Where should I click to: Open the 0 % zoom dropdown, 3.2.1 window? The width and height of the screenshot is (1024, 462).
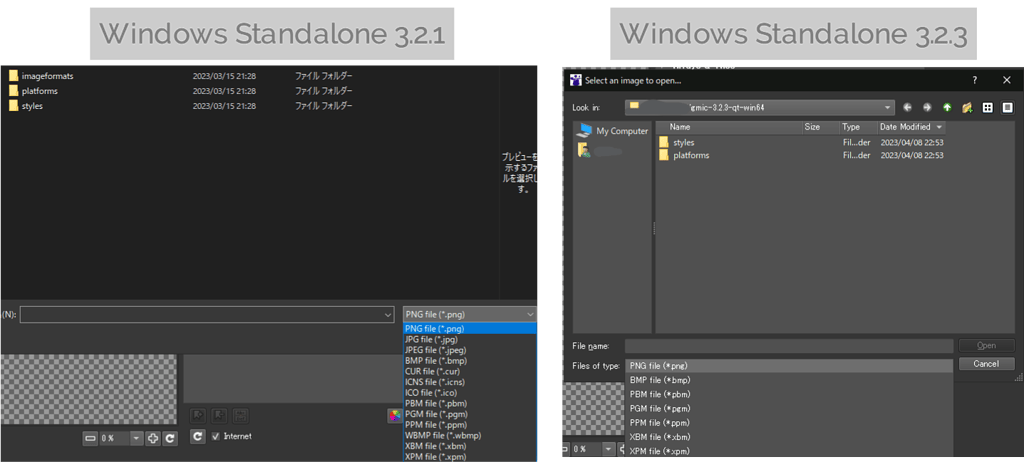click(x=136, y=438)
